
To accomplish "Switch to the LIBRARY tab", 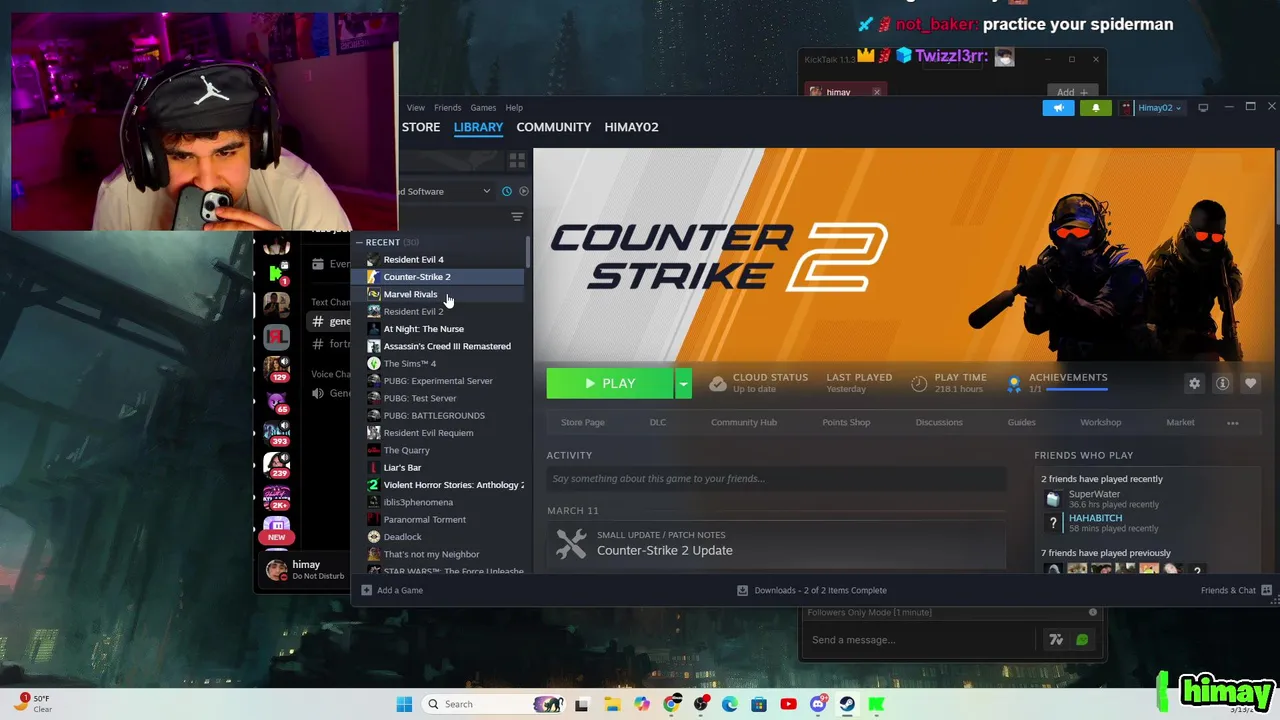I will (x=478, y=127).
